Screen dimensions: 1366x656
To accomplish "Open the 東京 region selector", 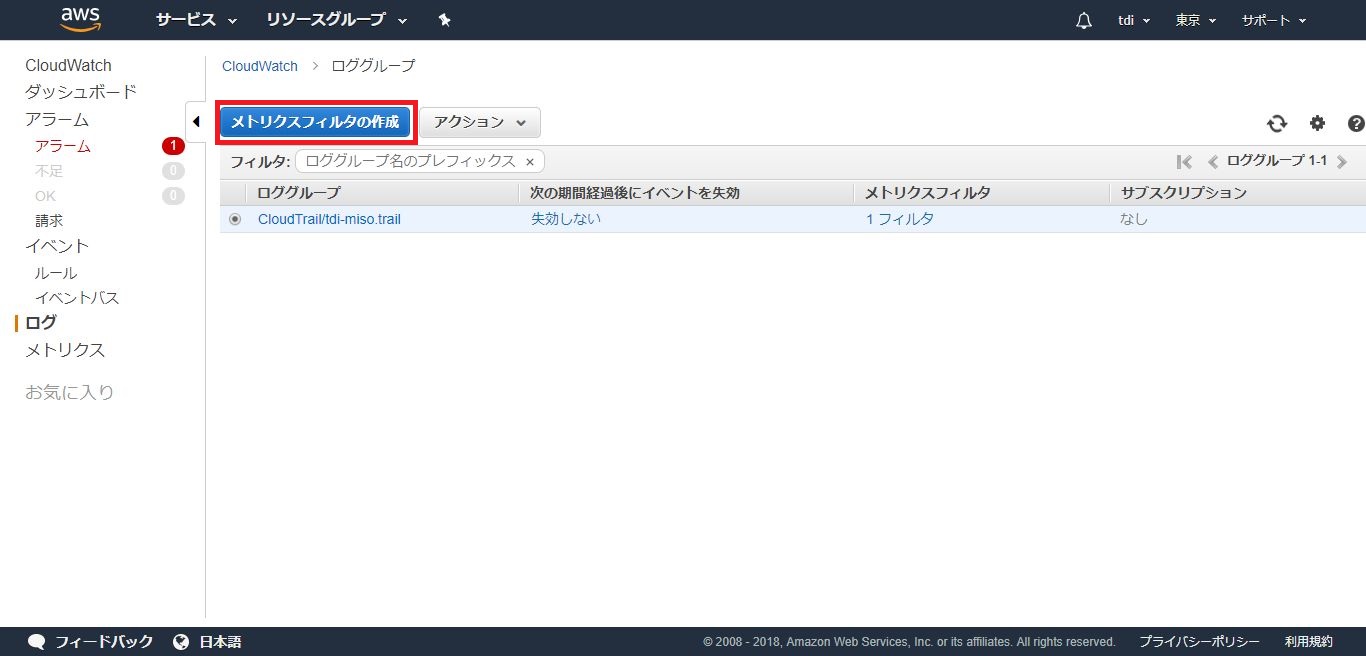I will click(1195, 20).
